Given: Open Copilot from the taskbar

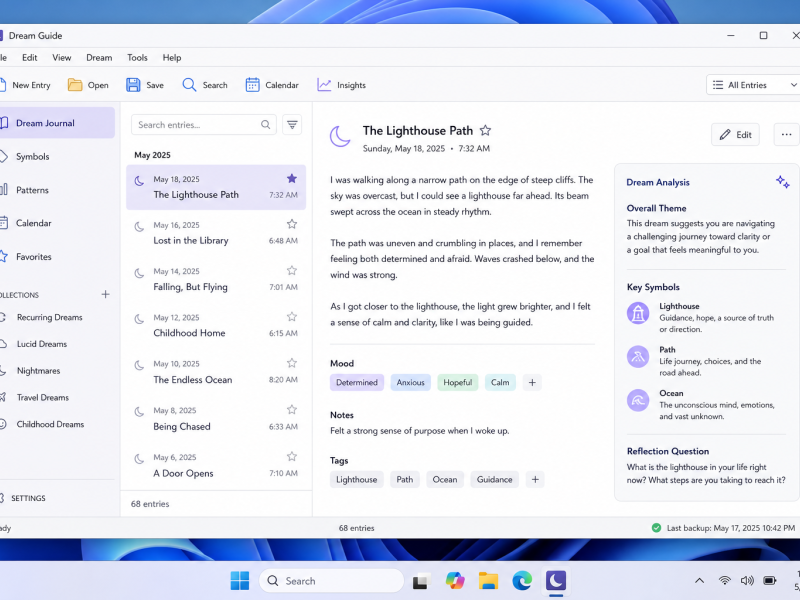Looking at the screenshot, I should point(455,581).
